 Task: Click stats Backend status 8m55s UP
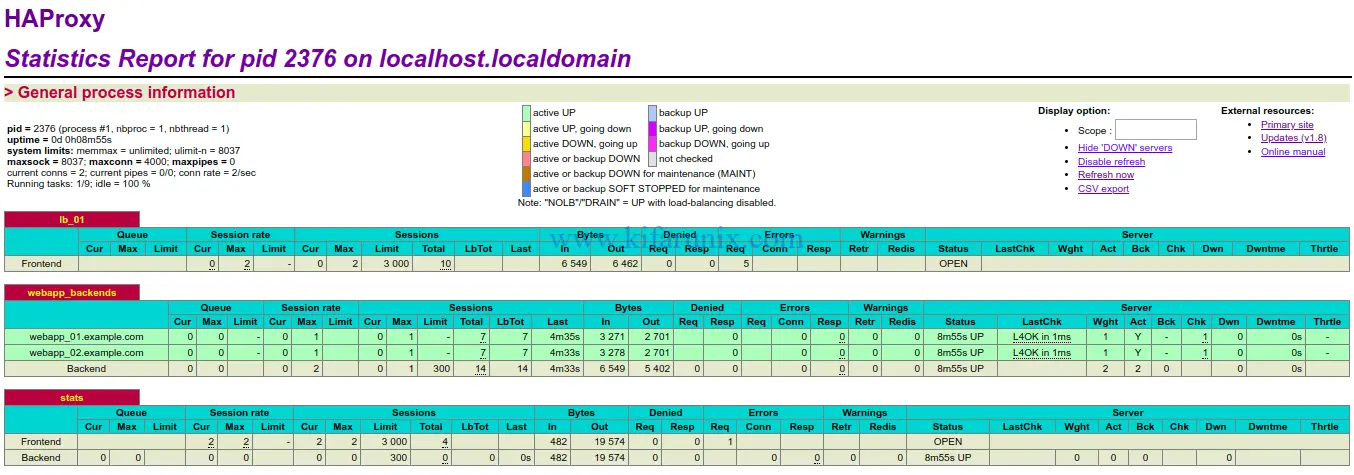point(948,458)
